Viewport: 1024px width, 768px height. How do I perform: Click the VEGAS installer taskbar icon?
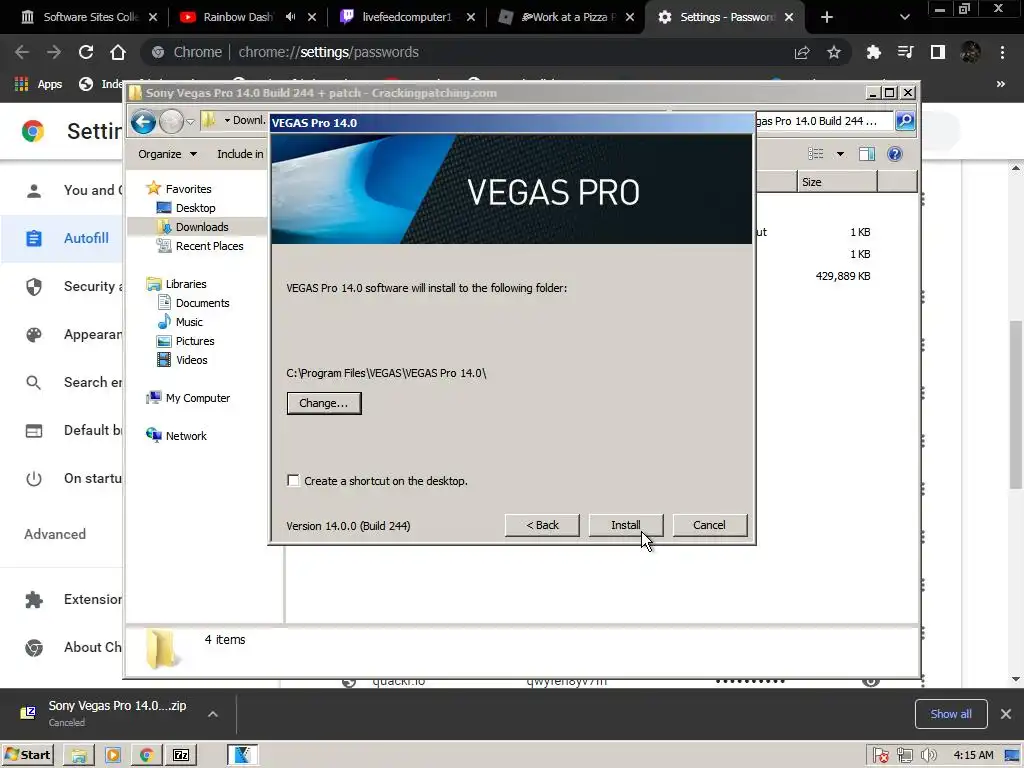242,755
